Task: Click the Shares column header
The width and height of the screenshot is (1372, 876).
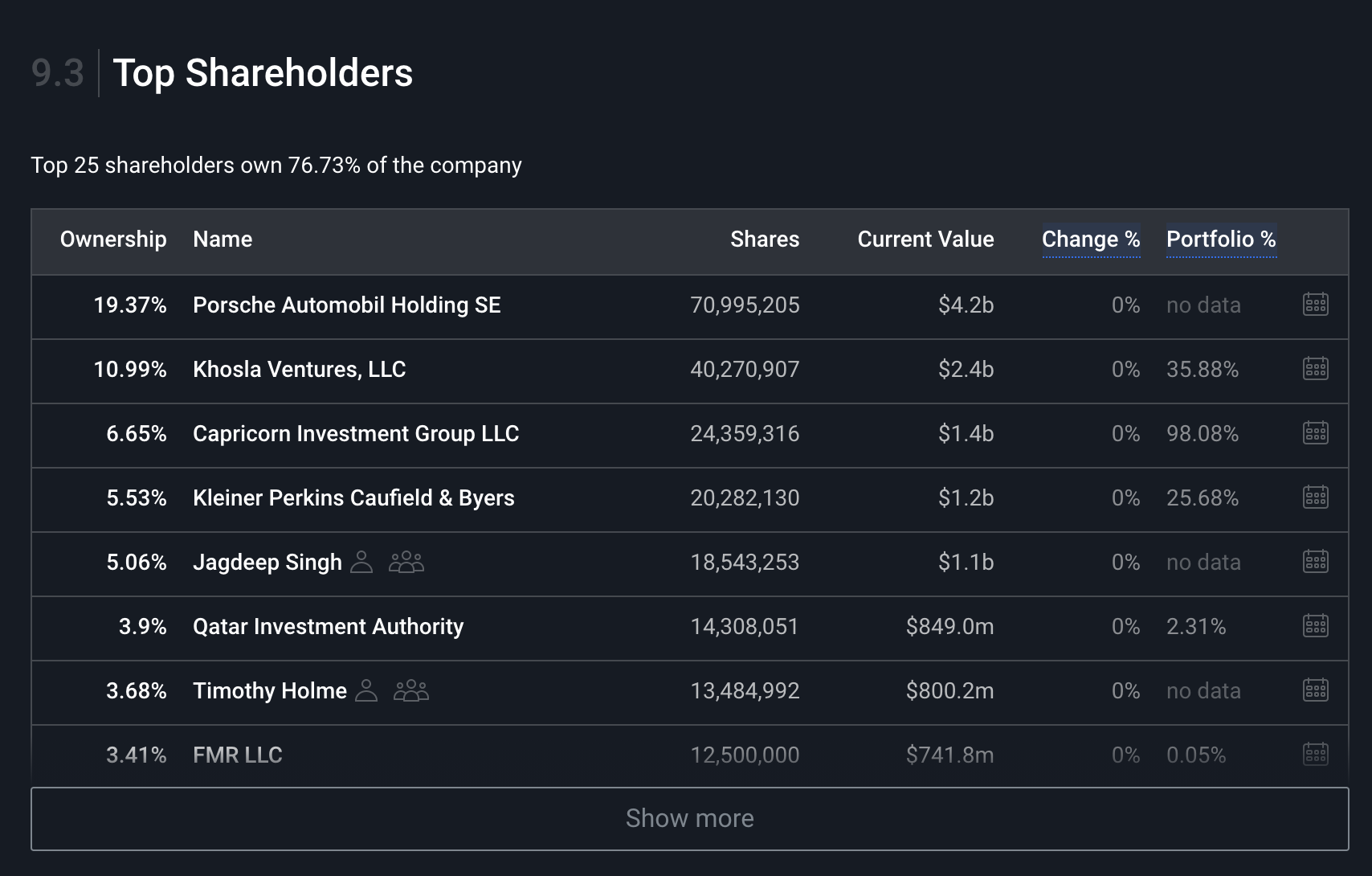Action: 764,239
